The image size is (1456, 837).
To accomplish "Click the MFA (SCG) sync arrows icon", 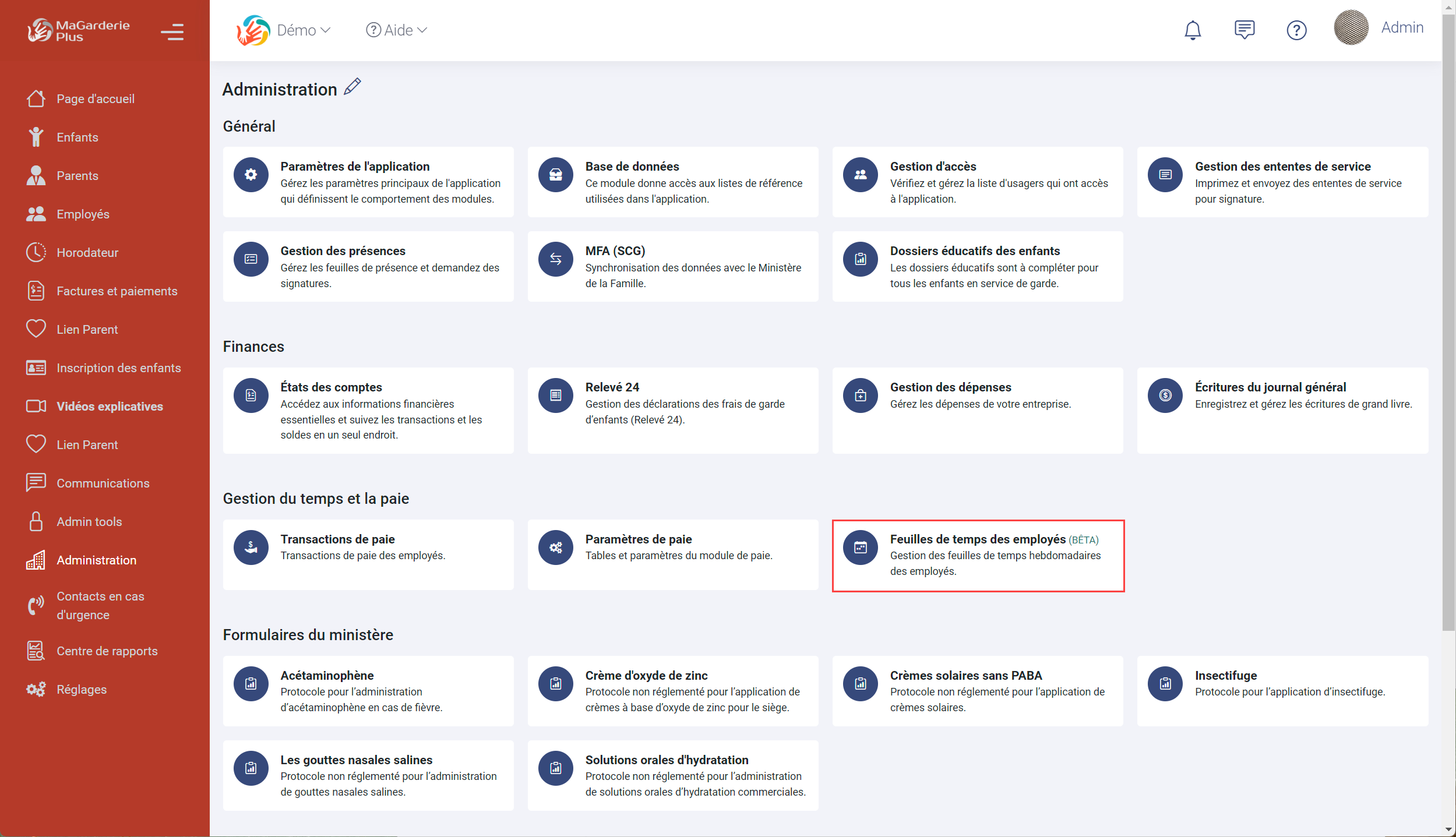I will (x=556, y=259).
